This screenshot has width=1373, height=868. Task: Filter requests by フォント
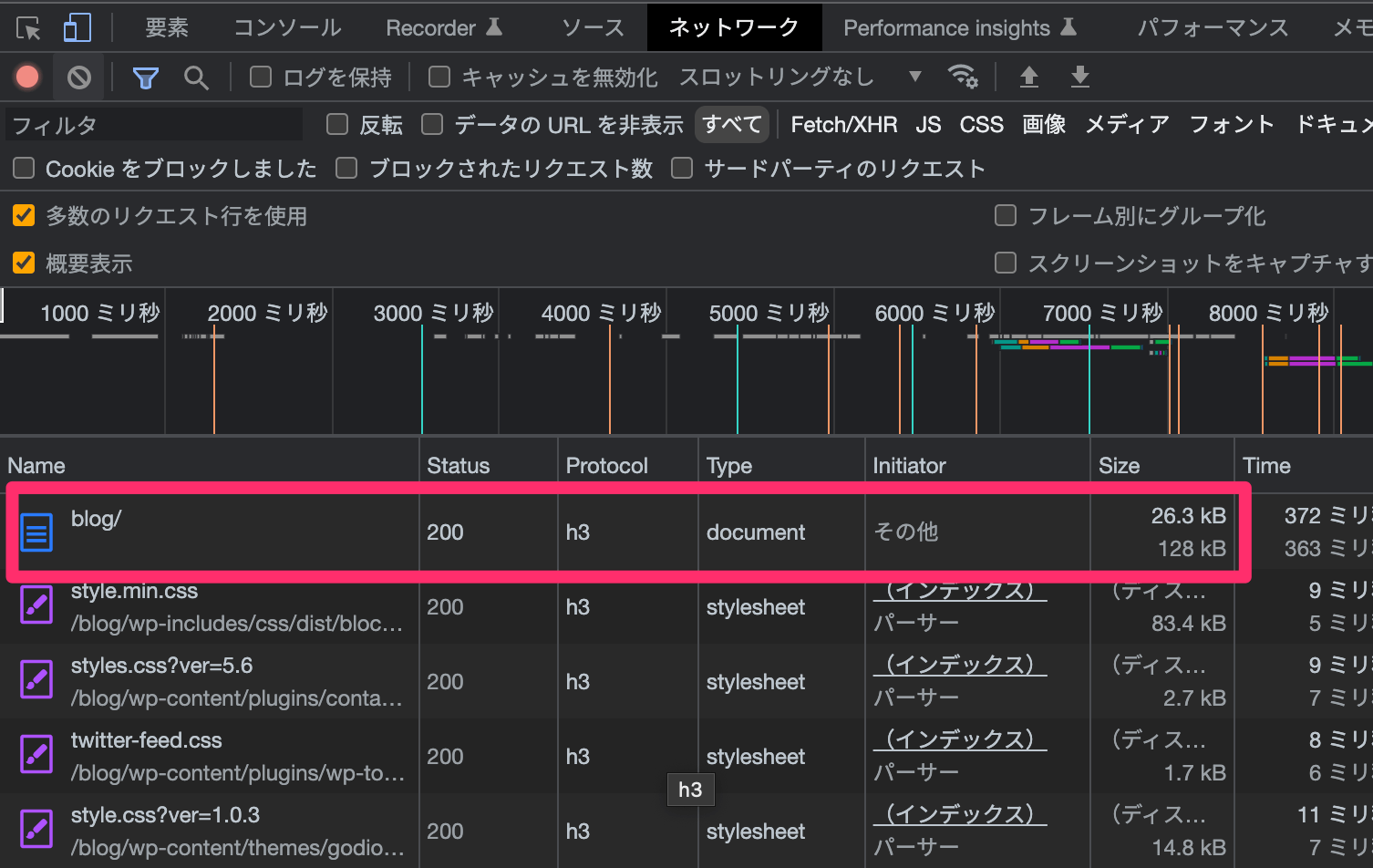coord(1232,124)
